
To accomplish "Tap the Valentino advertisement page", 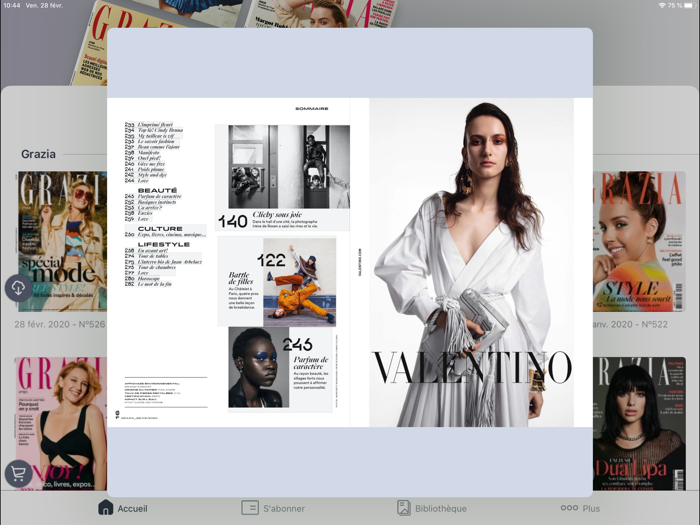I will click(471, 262).
